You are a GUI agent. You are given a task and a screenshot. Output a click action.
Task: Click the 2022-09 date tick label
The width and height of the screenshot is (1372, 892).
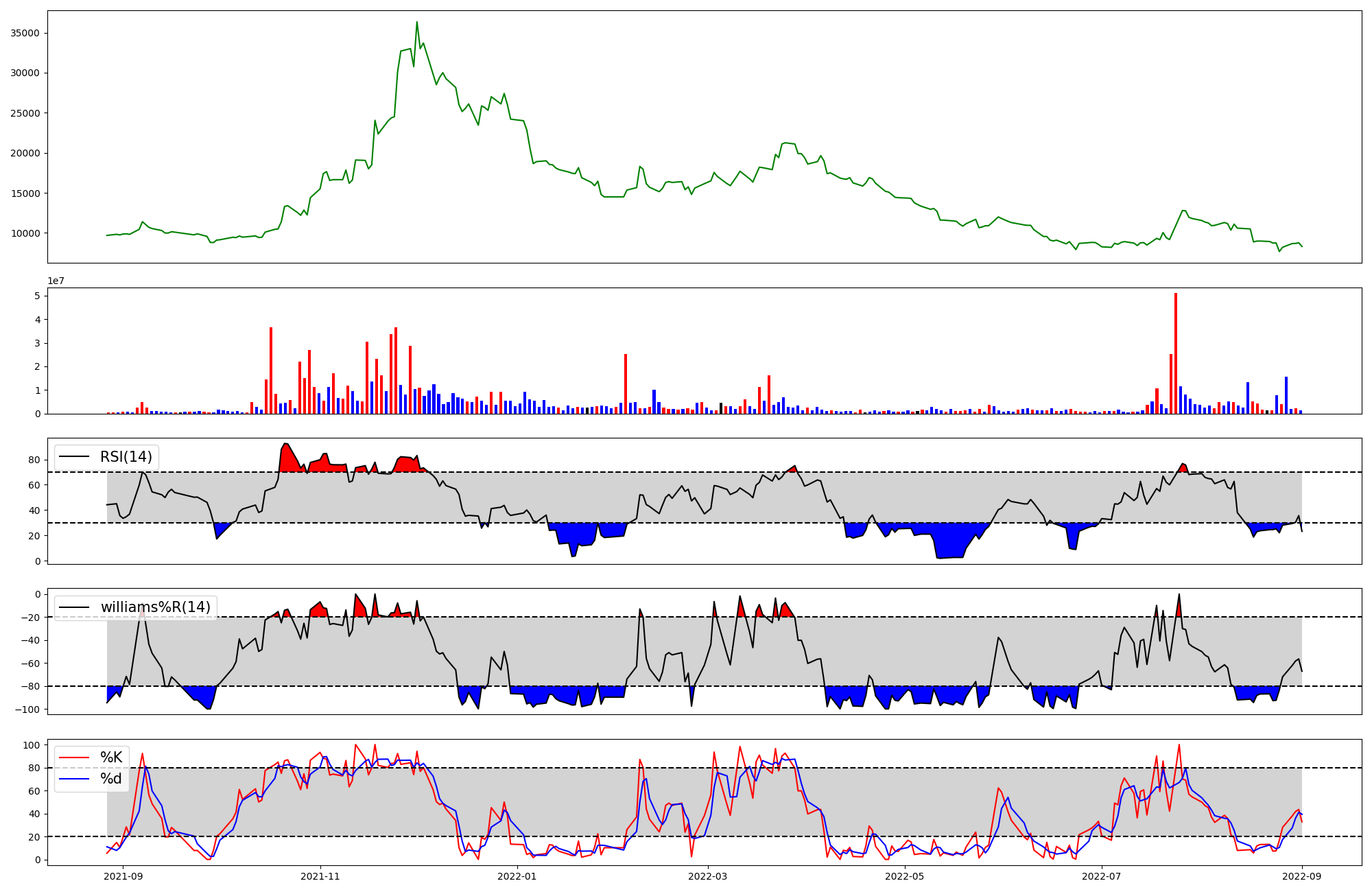pyautogui.click(x=1301, y=876)
